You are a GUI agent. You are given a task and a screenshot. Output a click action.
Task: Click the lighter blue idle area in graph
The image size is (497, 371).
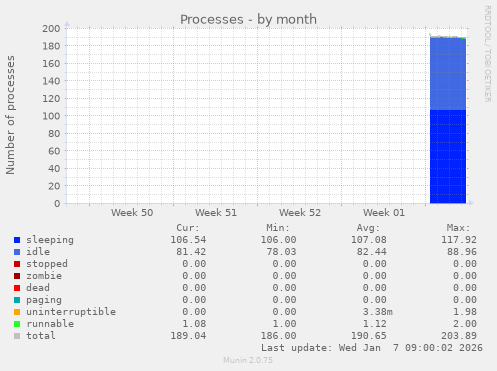(448, 74)
